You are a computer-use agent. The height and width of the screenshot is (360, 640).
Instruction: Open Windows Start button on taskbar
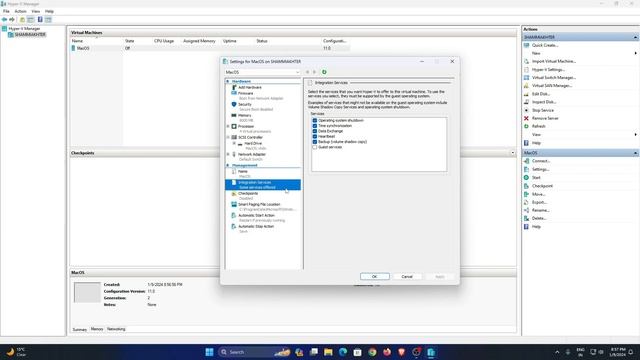pos(209,352)
